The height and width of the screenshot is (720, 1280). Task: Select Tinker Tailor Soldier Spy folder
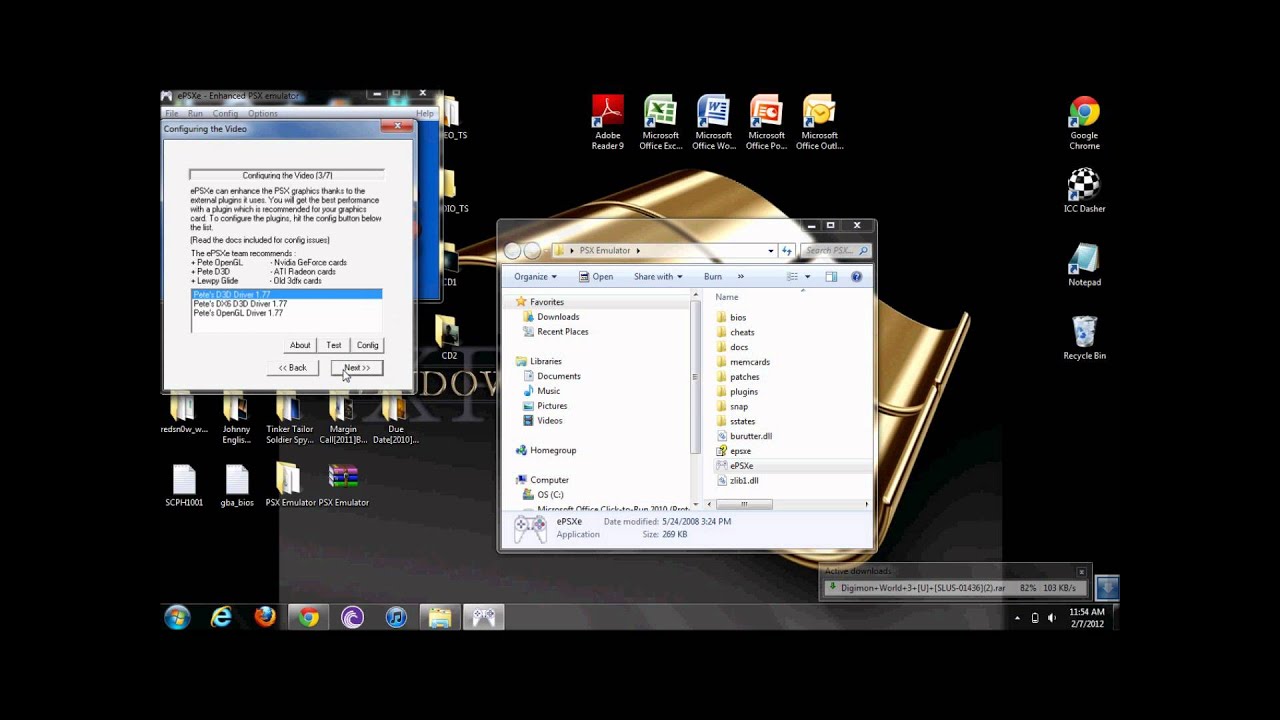click(289, 420)
